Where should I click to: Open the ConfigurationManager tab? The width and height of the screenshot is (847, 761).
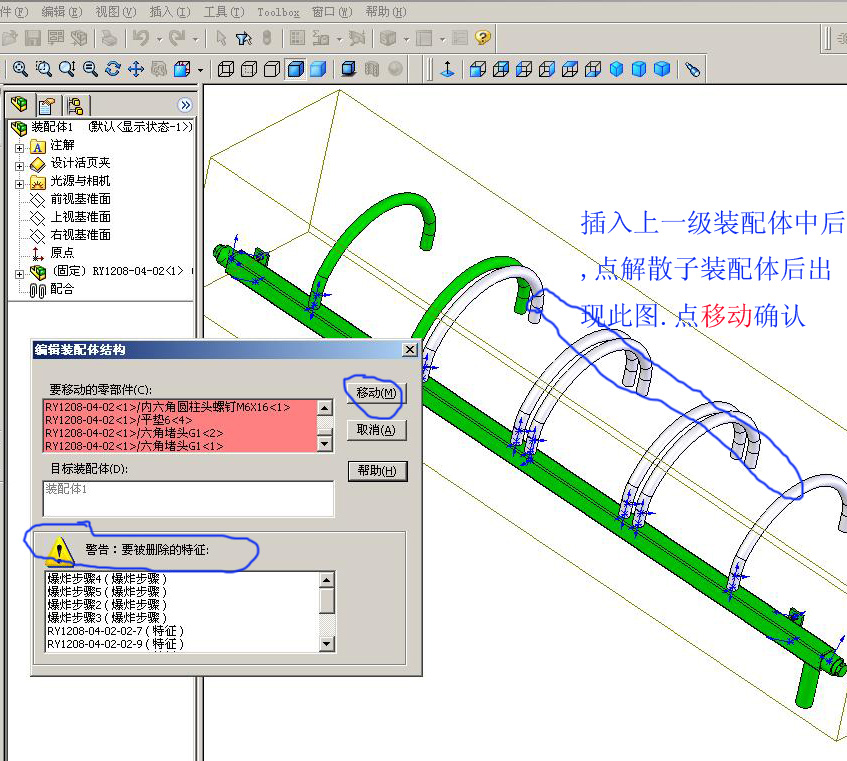75,105
